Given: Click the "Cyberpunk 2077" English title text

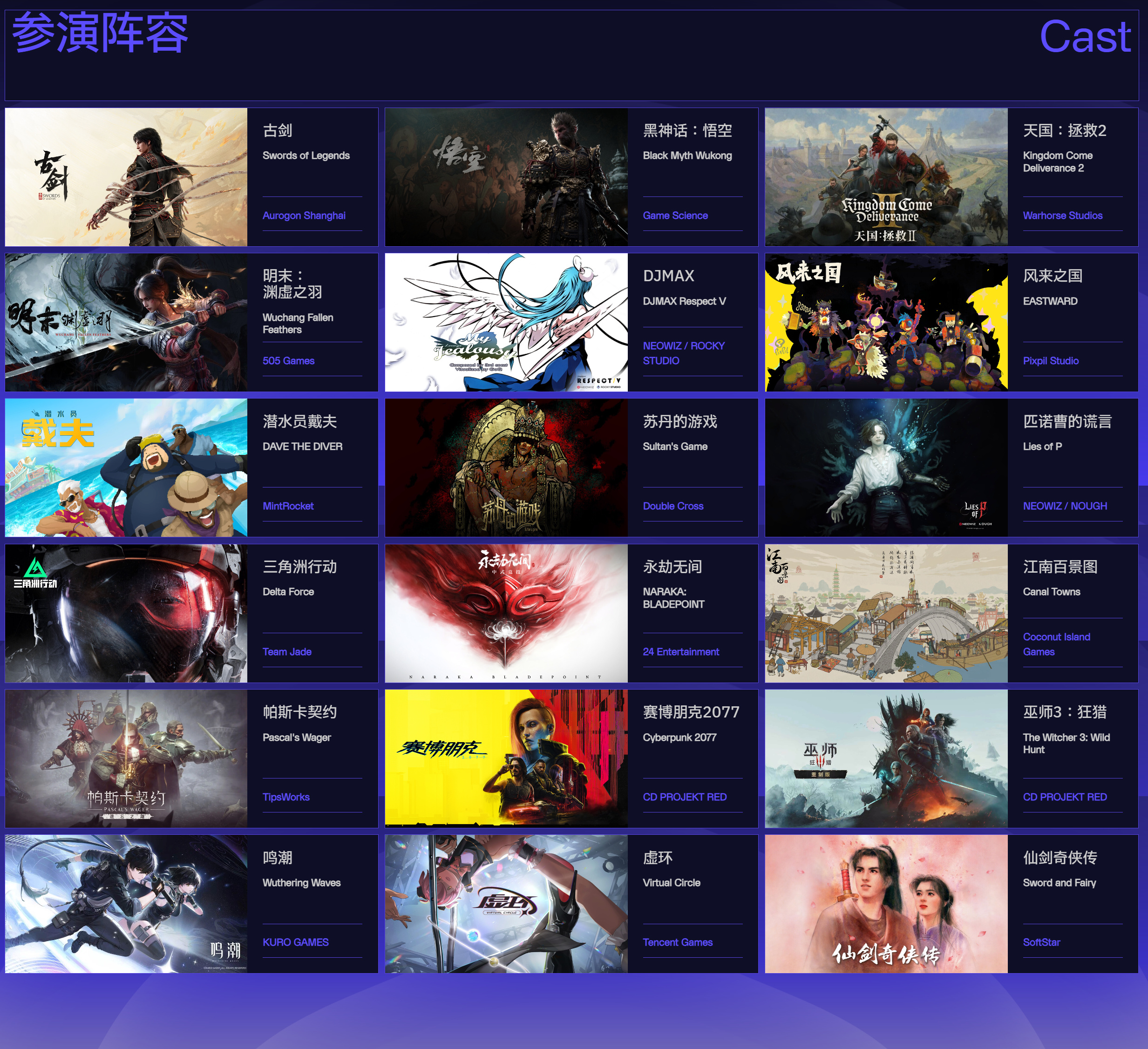Looking at the screenshot, I should coord(679,737).
